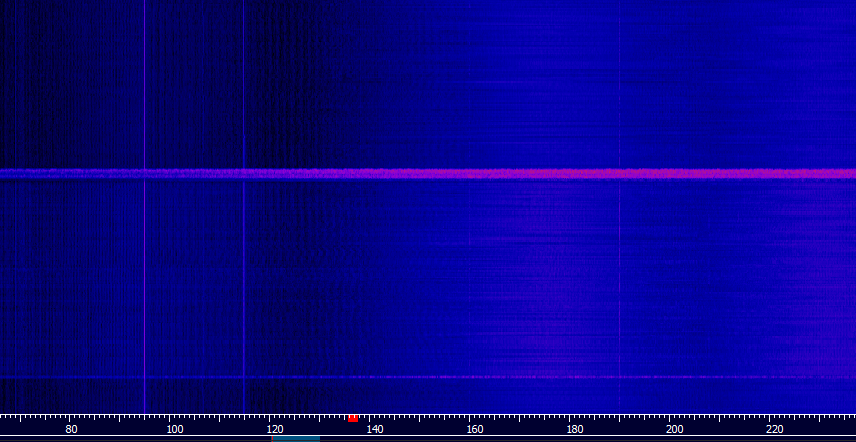Click the 160 label on frequency ruler
The image size is (856, 442).
(x=475, y=429)
